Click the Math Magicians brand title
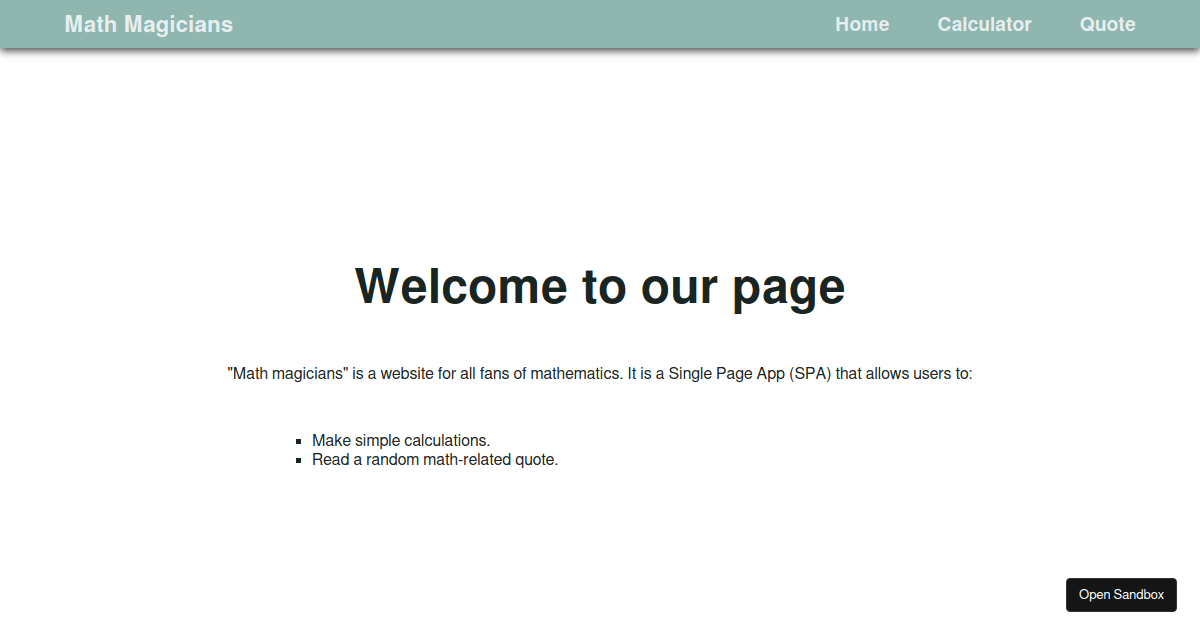The height and width of the screenshot is (630, 1200). tap(148, 24)
